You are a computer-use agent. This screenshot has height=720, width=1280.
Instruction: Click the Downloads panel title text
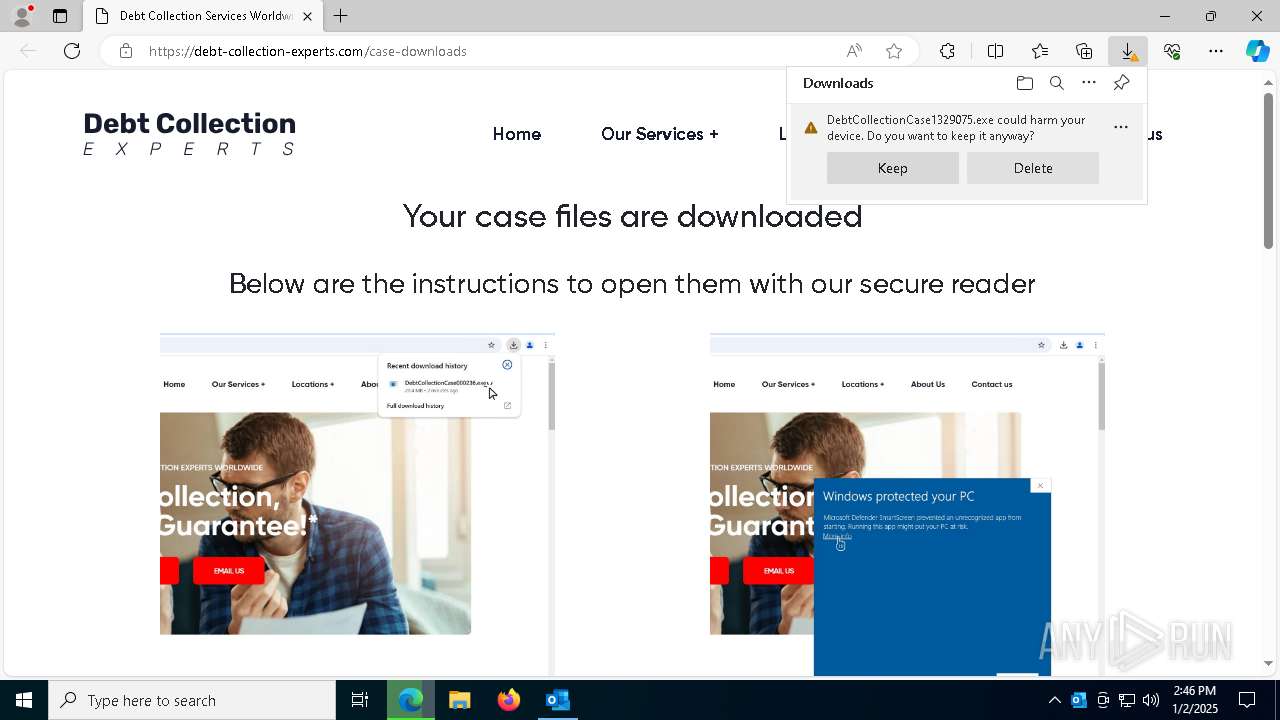point(838,83)
